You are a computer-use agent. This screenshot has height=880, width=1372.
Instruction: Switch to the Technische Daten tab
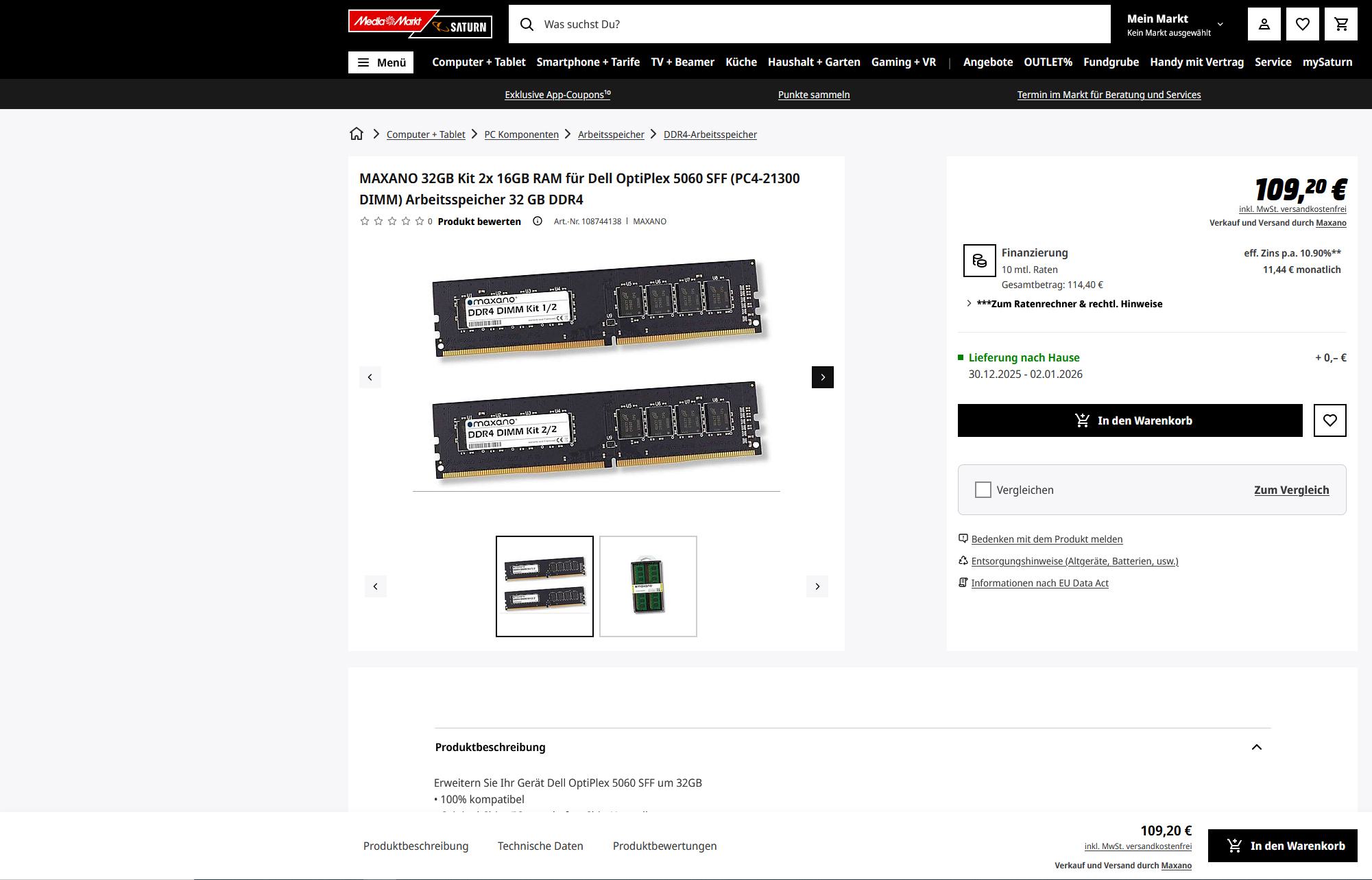tap(540, 846)
